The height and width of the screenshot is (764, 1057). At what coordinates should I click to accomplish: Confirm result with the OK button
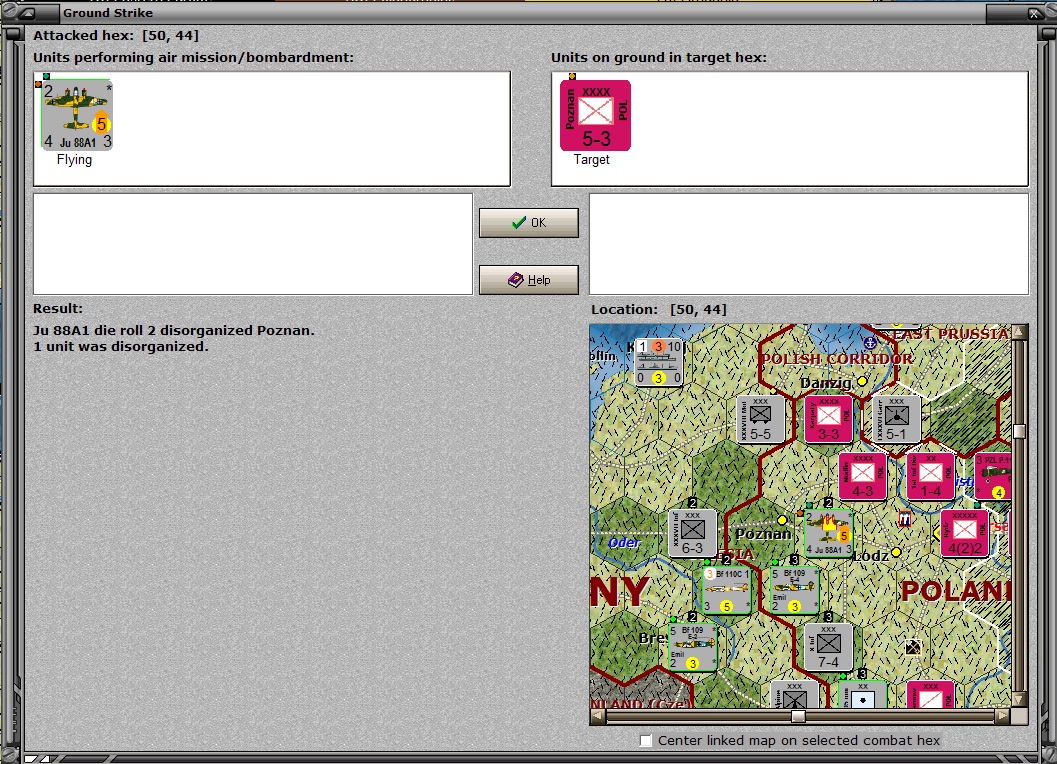528,223
